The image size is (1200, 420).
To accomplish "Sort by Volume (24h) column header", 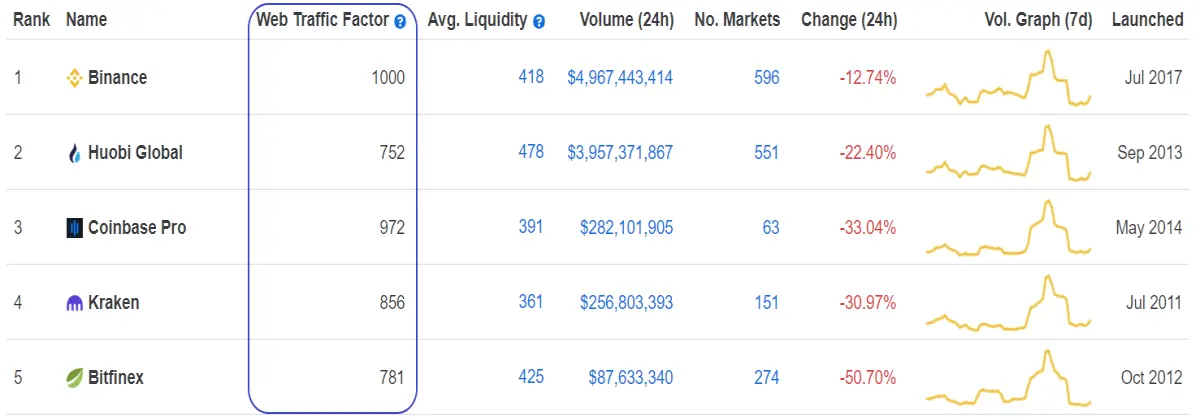I will (x=626, y=19).
